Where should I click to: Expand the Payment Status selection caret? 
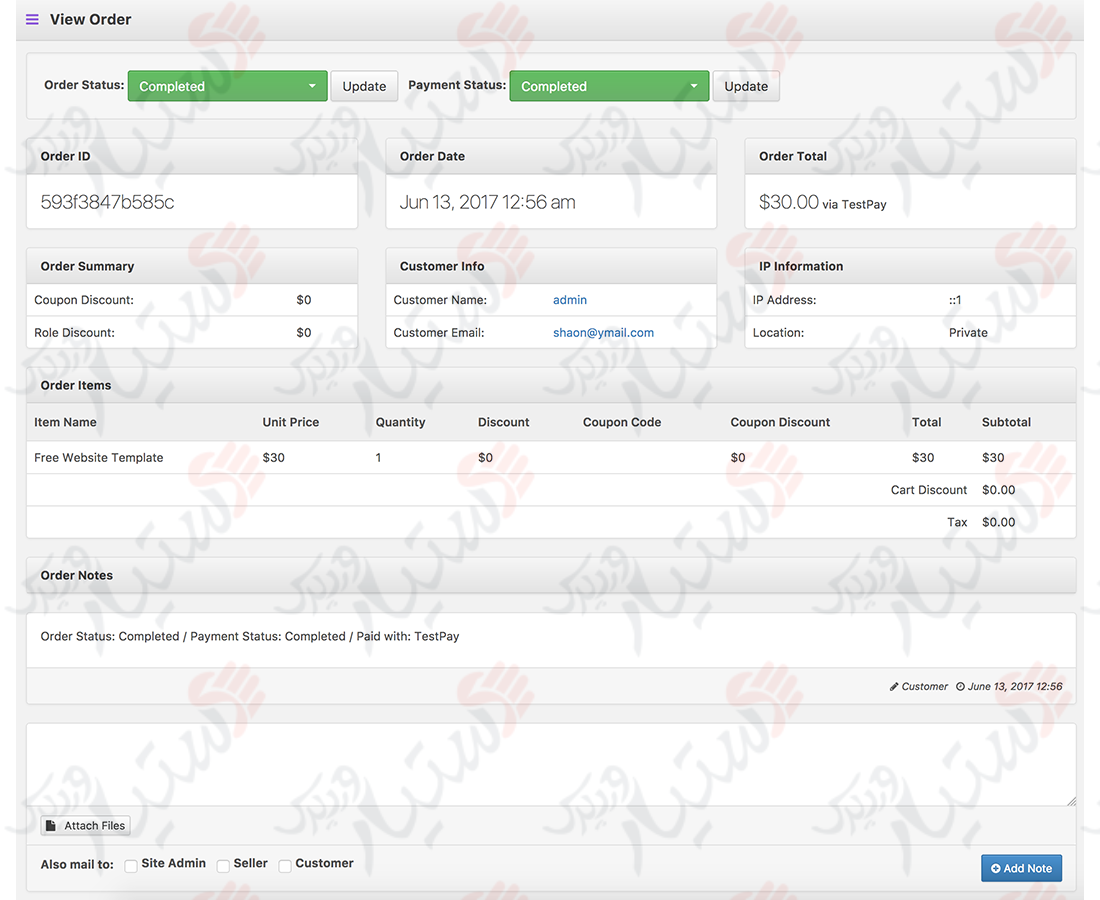(695, 86)
